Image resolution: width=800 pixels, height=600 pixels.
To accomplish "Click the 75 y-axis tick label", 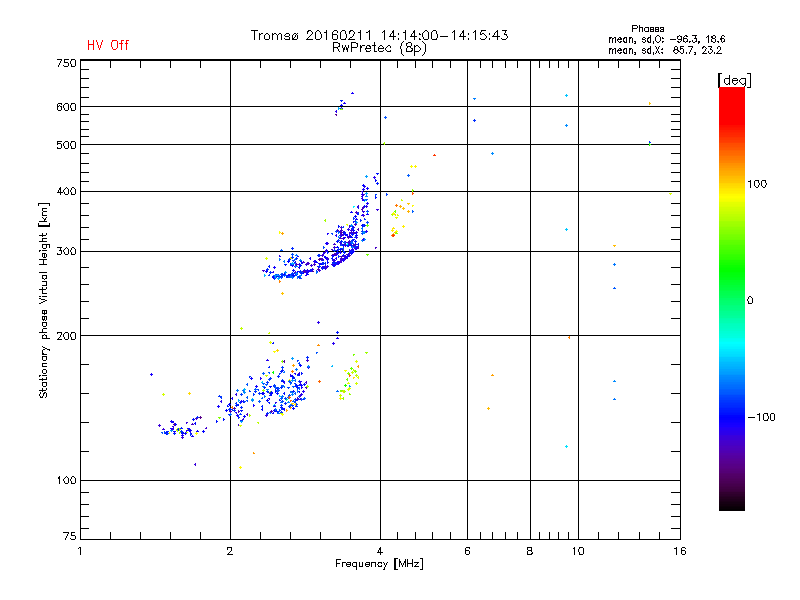I will [x=69, y=536].
